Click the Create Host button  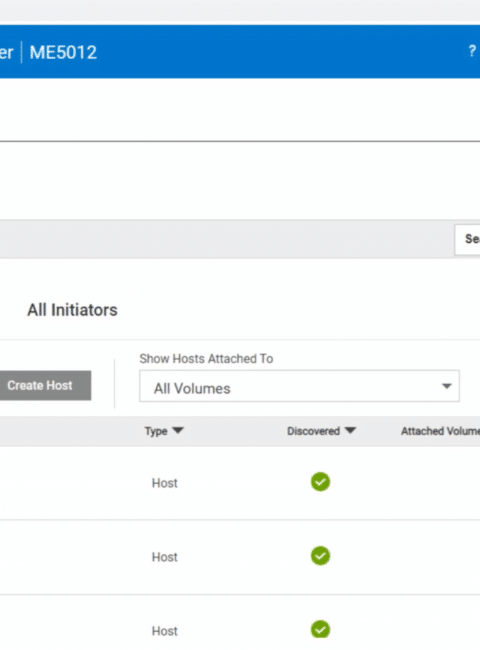(45, 386)
